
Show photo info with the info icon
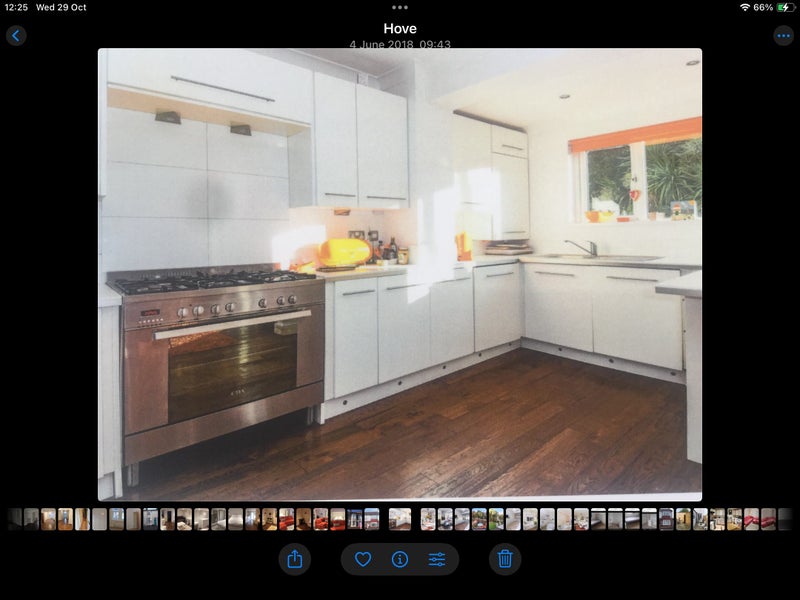click(x=400, y=559)
